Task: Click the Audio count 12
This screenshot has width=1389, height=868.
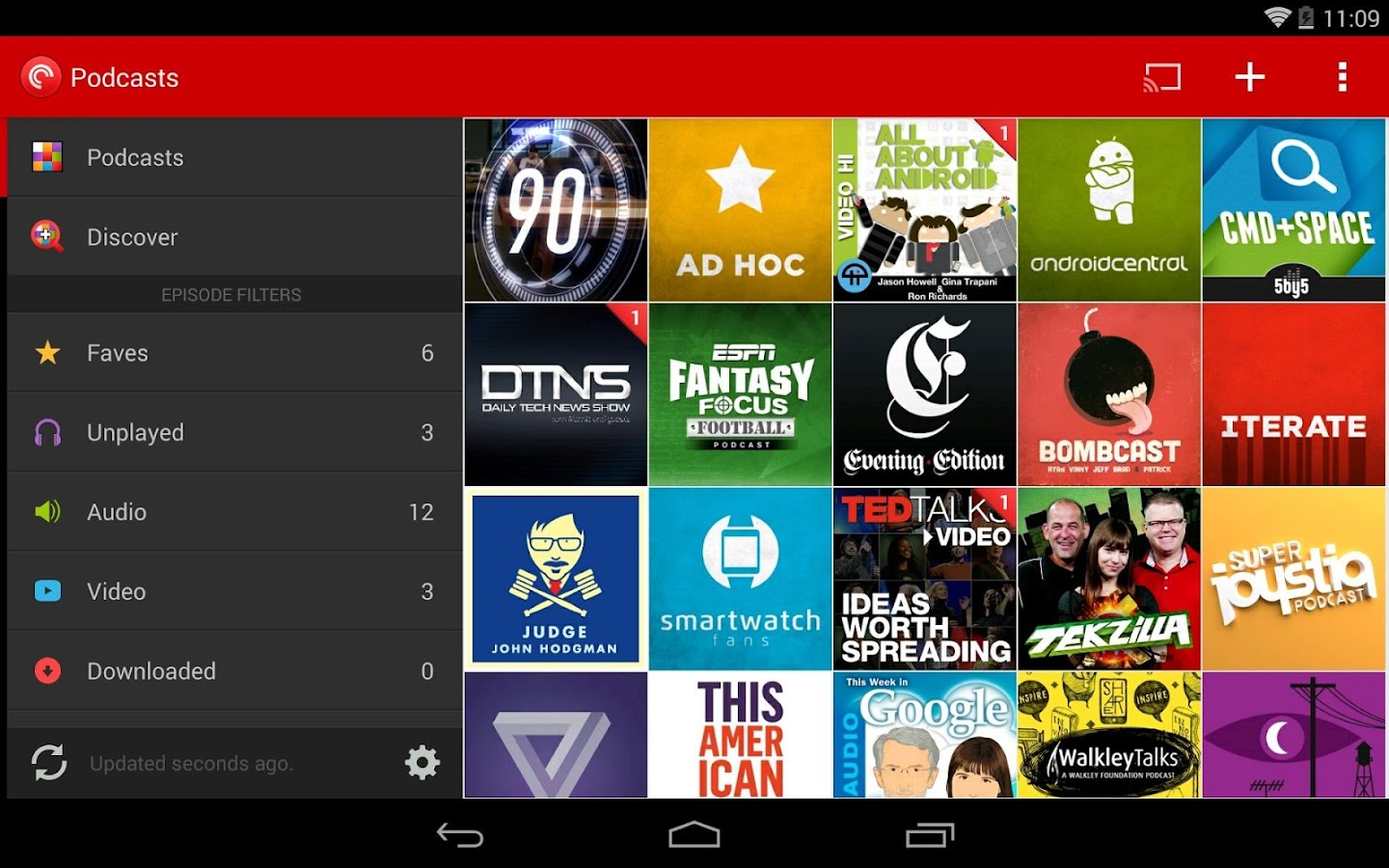Action: [x=422, y=512]
